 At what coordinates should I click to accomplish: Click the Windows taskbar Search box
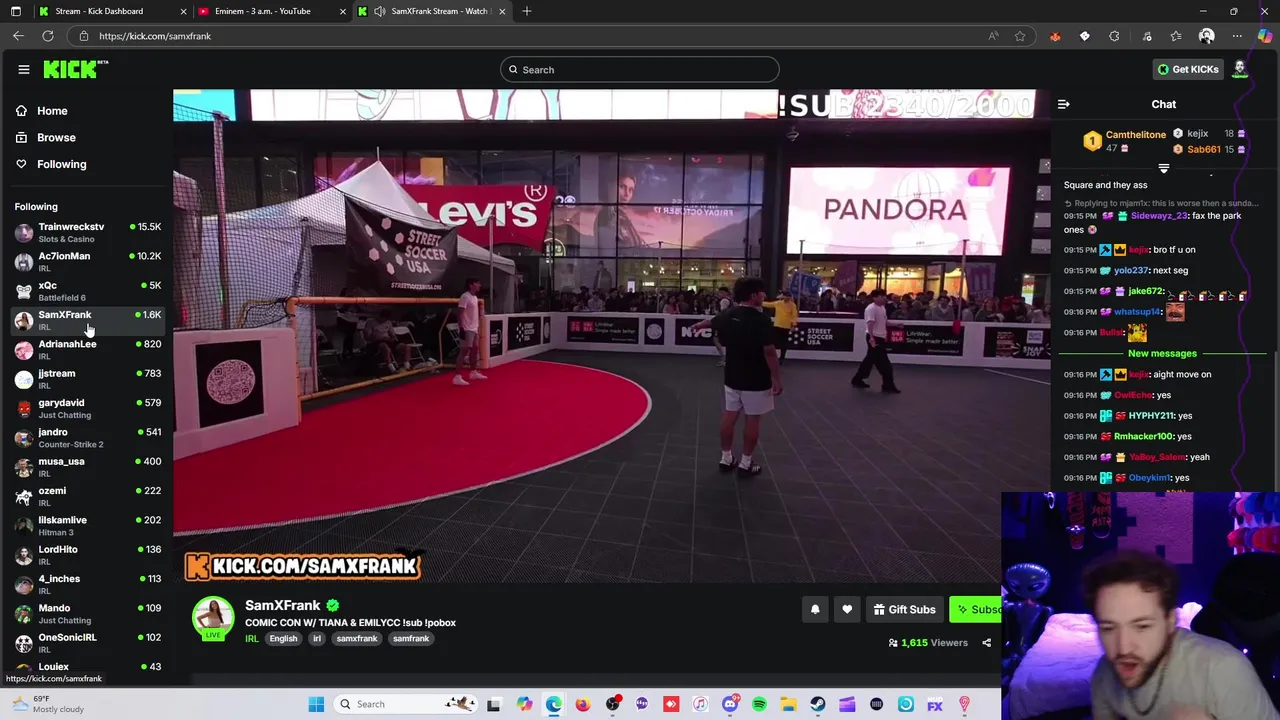(x=405, y=704)
